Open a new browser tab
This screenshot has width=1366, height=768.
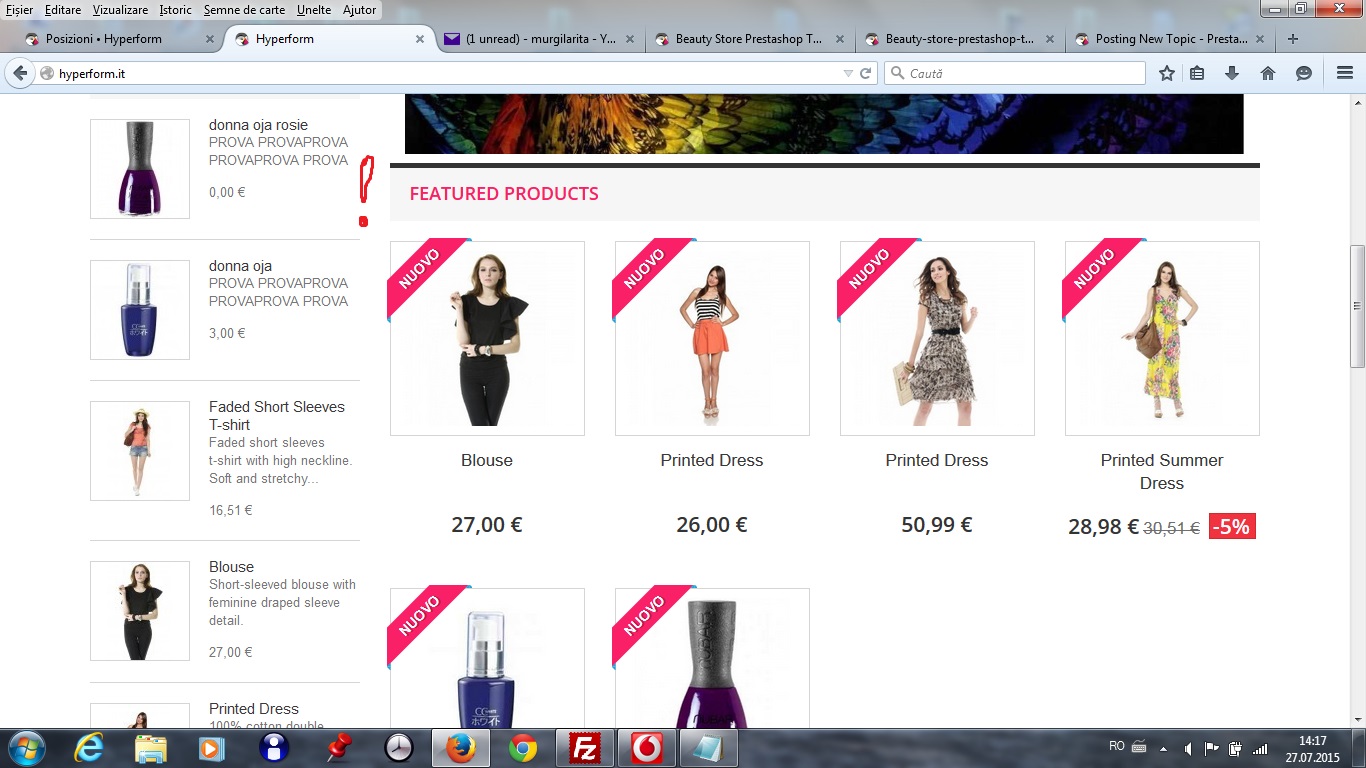pyautogui.click(x=1293, y=39)
